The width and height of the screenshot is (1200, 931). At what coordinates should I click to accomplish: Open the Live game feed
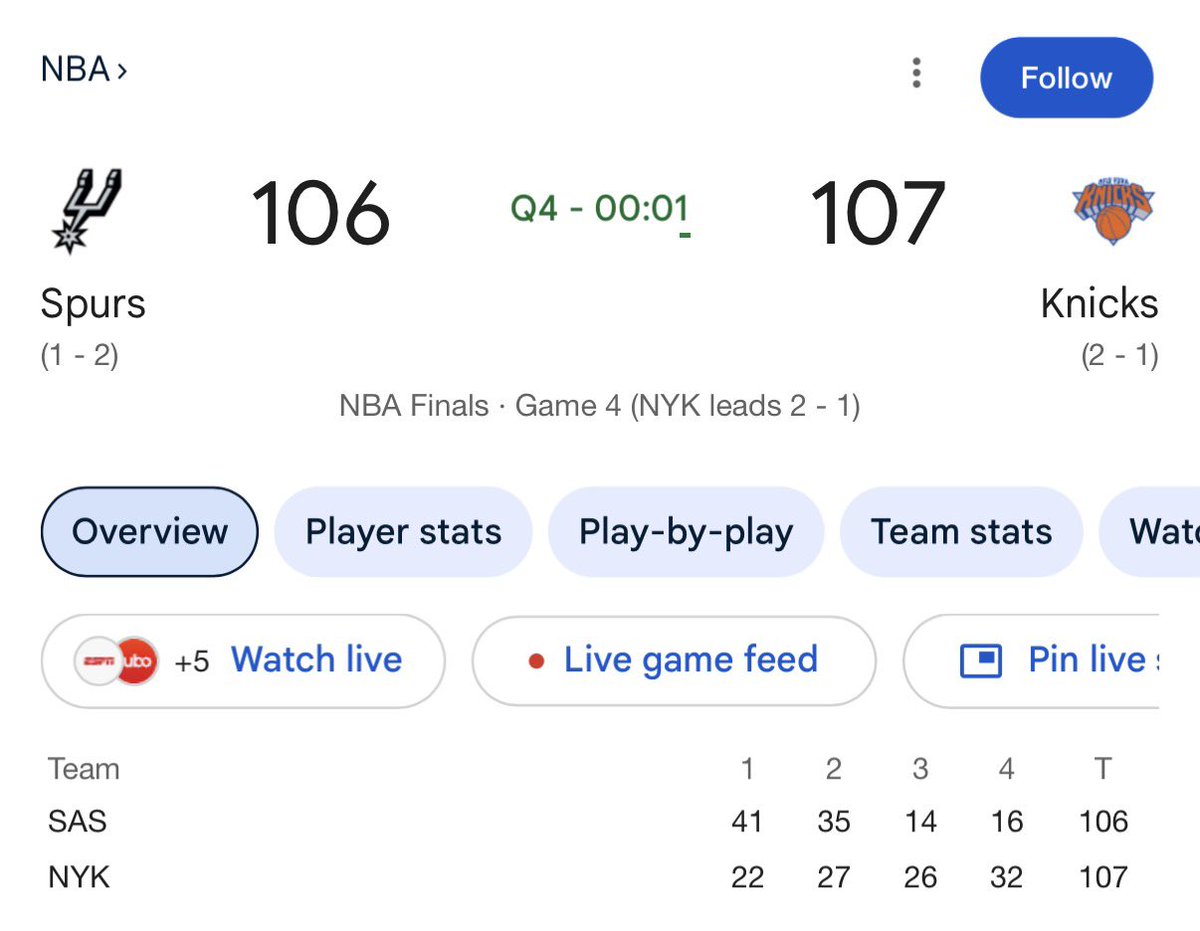pos(674,661)
